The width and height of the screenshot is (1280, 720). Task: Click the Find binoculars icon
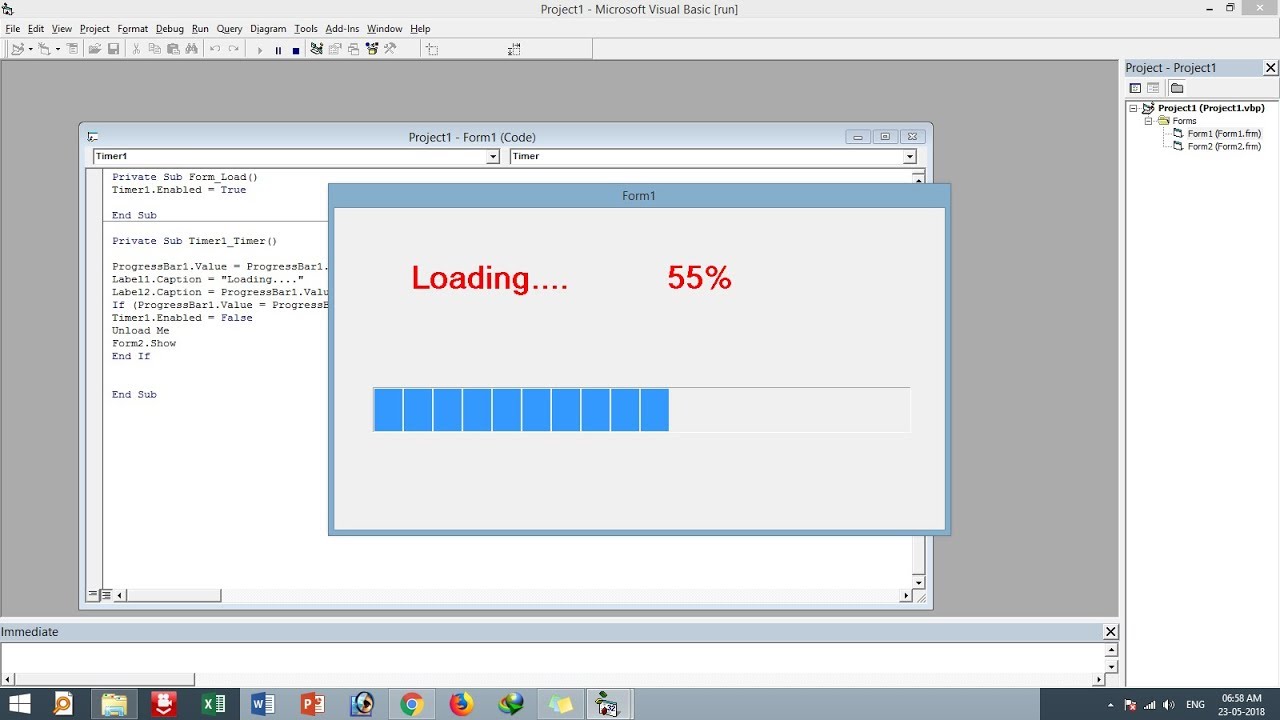click(x=192, y=49)
